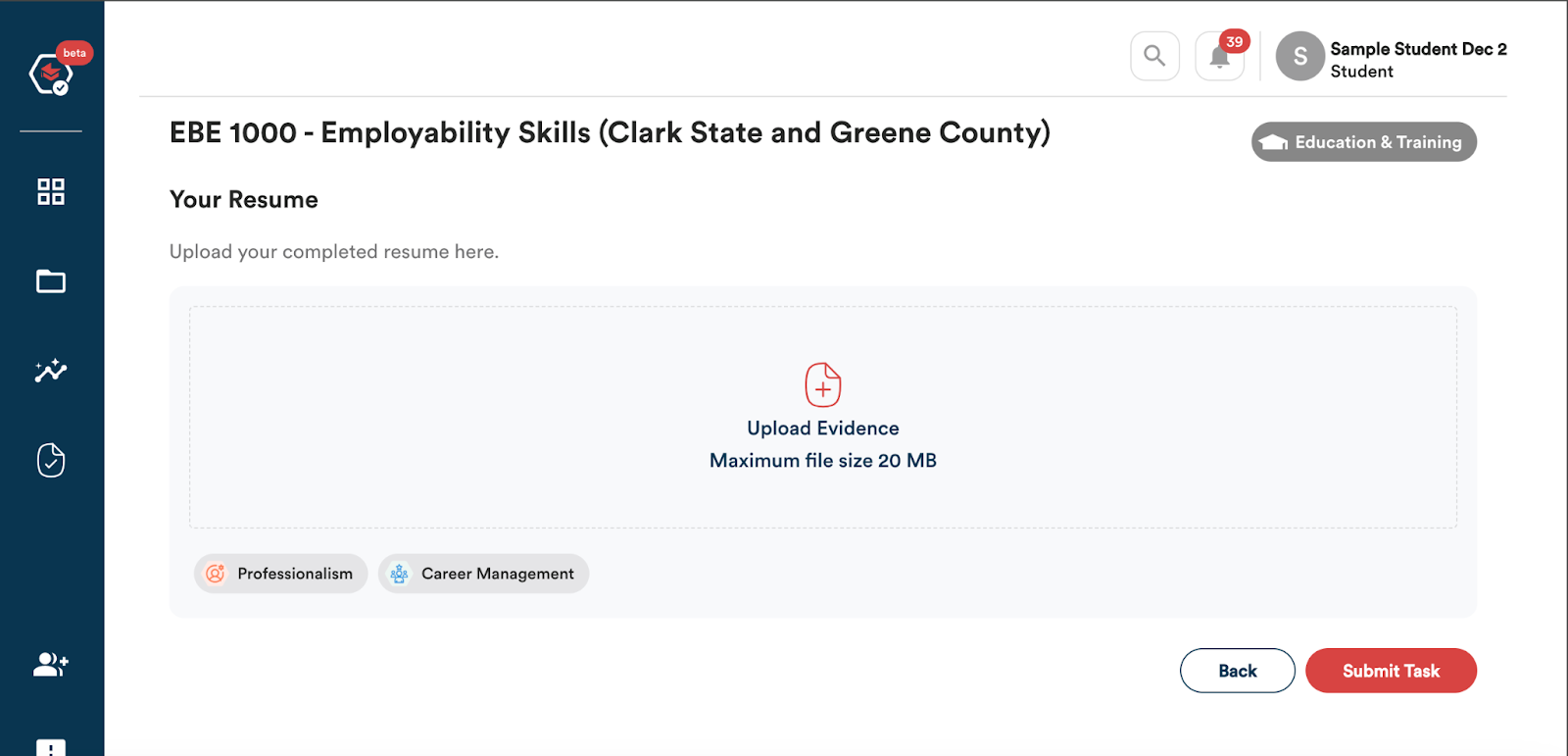Click the red Upload Evidence file icon

pyautogui.click(x=823, y=384)
